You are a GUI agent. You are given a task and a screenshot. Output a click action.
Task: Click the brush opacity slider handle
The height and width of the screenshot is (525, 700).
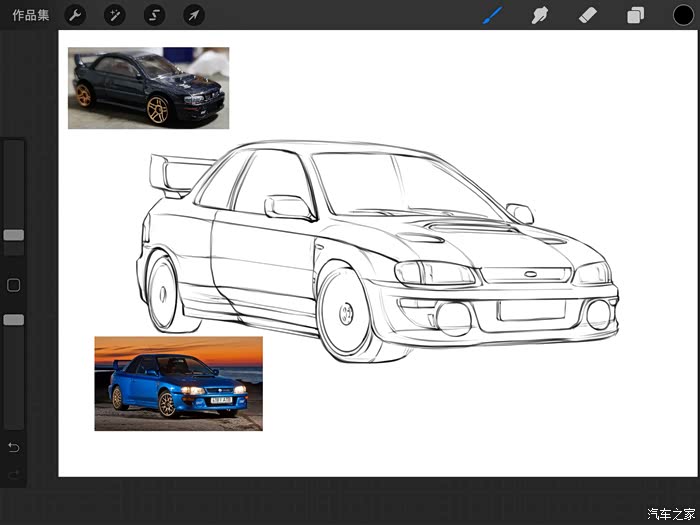(x=14, y=320)
